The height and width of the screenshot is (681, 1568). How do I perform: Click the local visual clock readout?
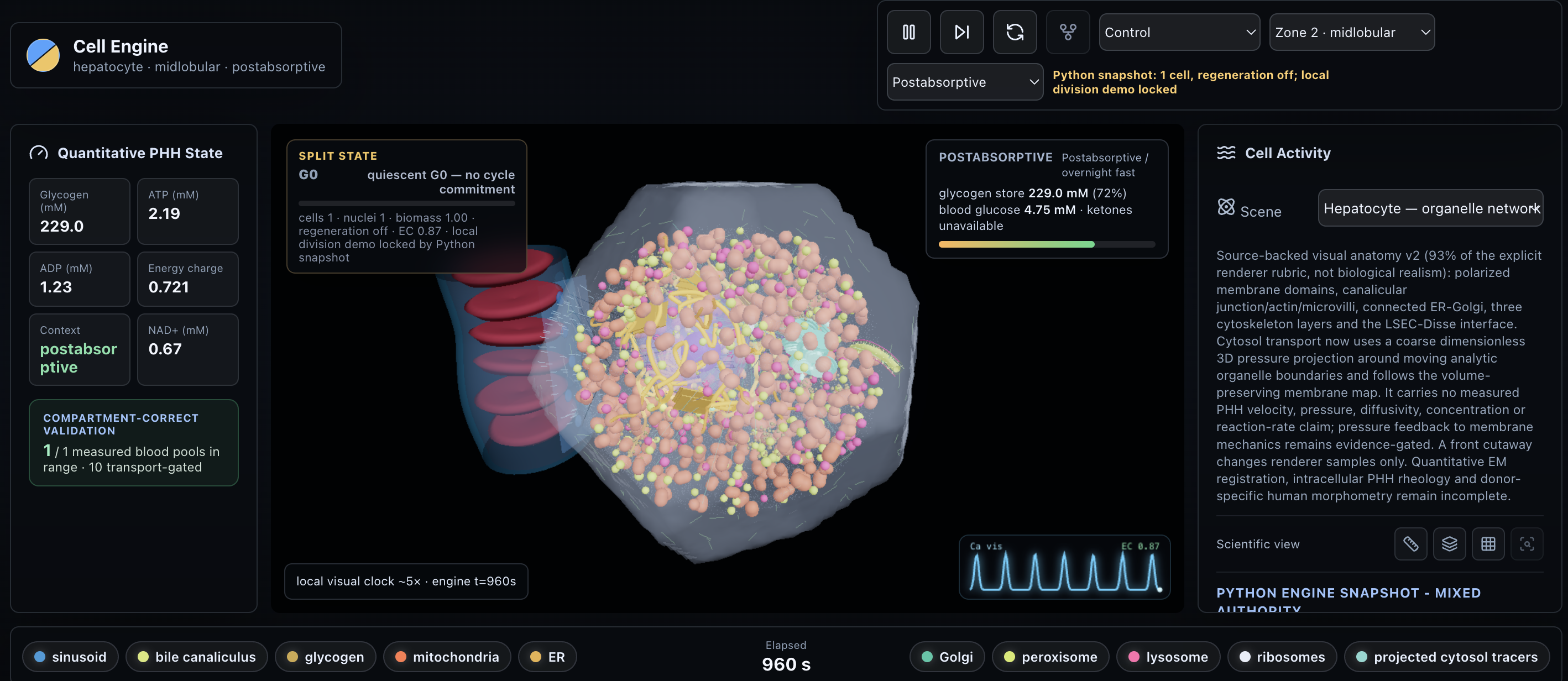tap(406, 581)
